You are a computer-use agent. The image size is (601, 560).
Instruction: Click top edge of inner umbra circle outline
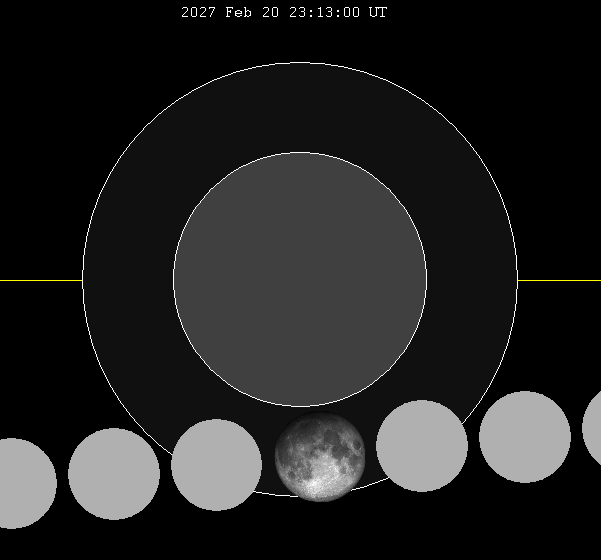[x=300, y=153]
